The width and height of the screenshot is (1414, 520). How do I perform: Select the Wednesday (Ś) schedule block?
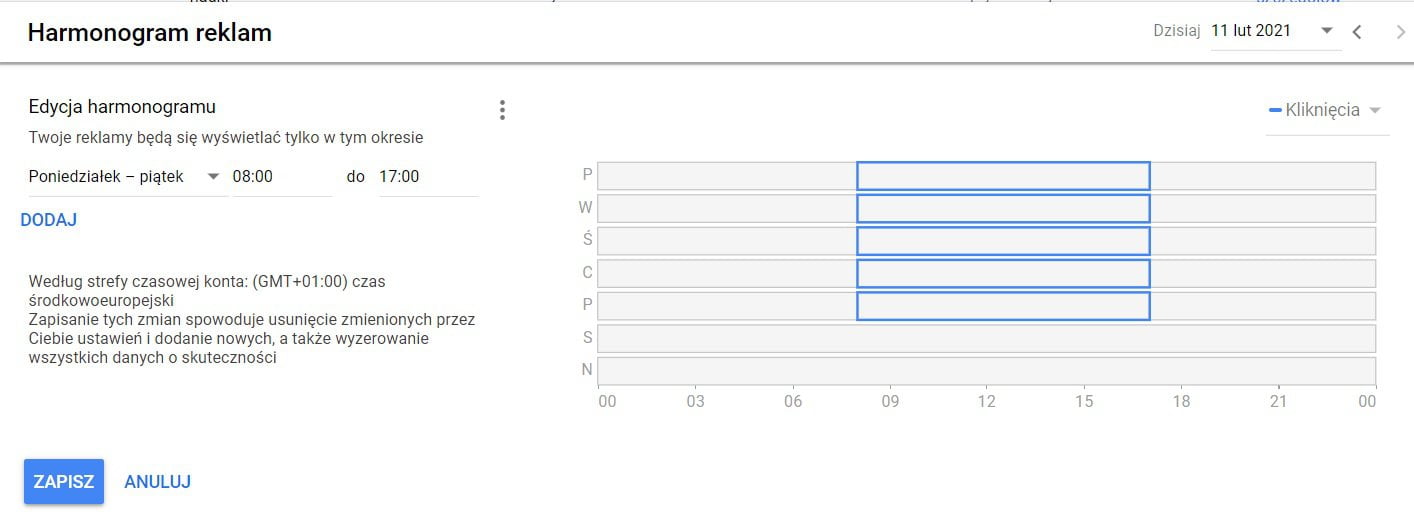point(1003,241)
